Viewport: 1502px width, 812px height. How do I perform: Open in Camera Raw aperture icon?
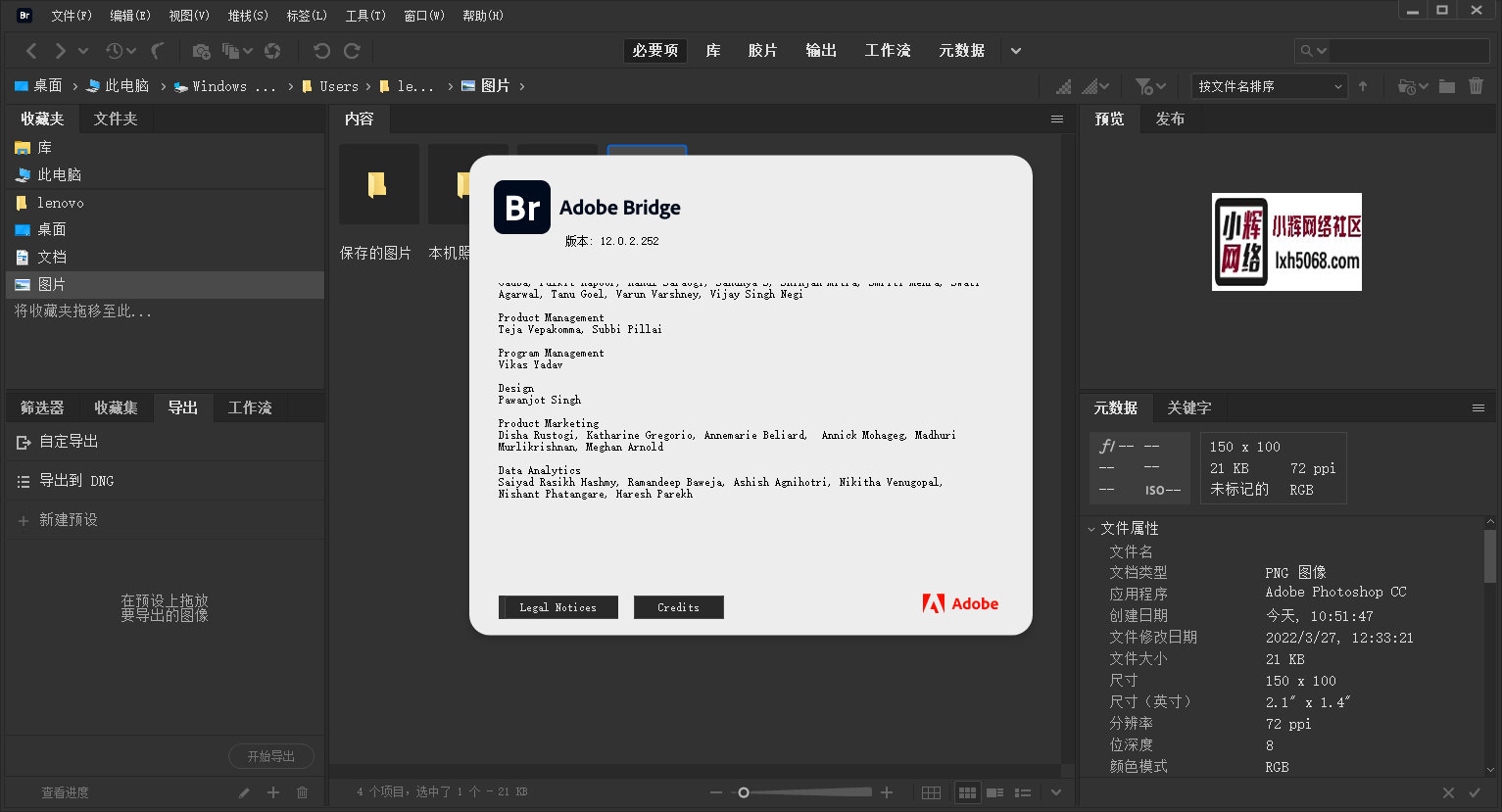tap(272, 51)
